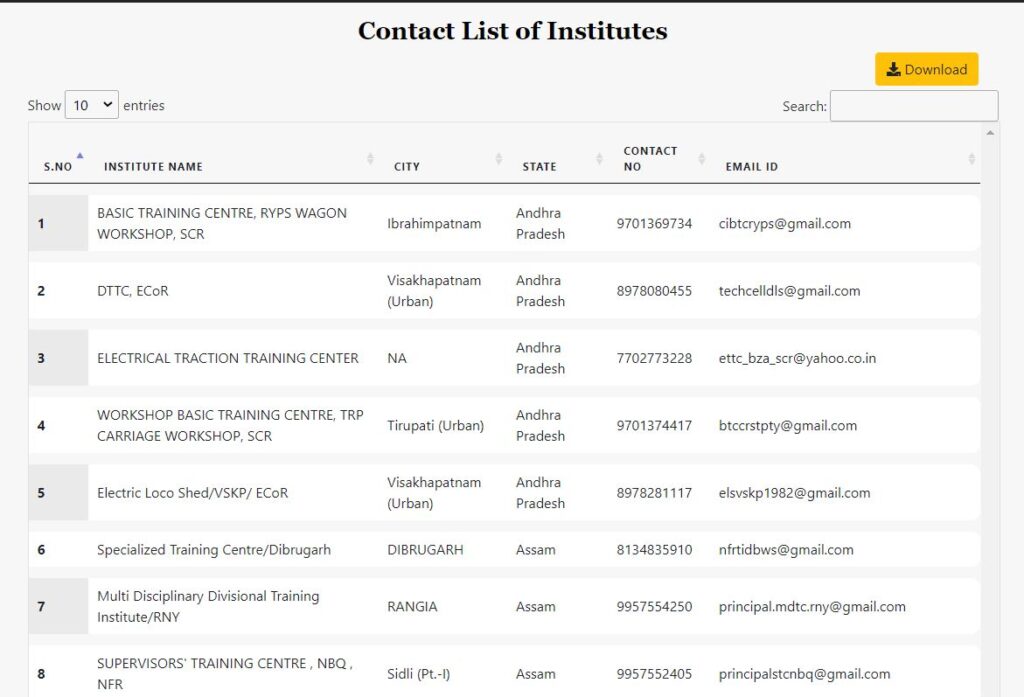Image resolution: width=1024 pixels, height=697 pixels.
Task: Sort by S.NO column header
Action: tap(58, 167)
